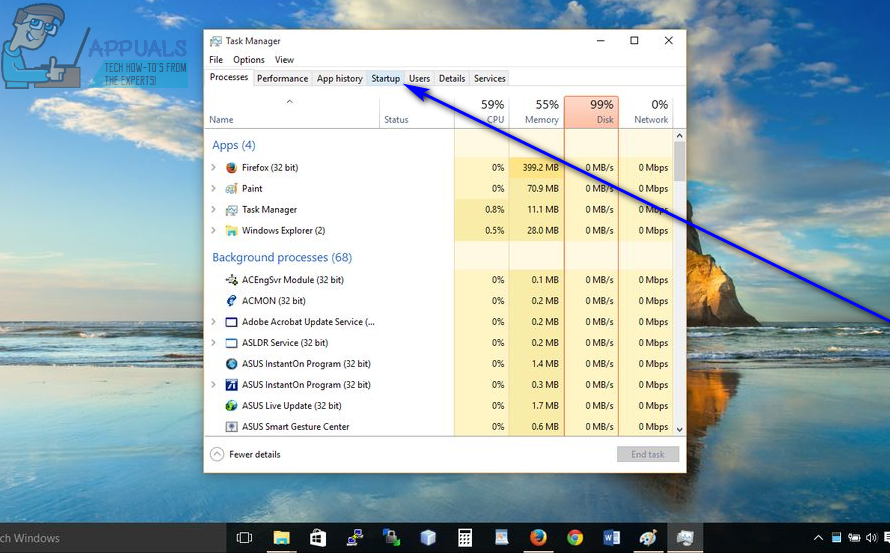
Task: Switch to the Users tab
Action: 419,78
